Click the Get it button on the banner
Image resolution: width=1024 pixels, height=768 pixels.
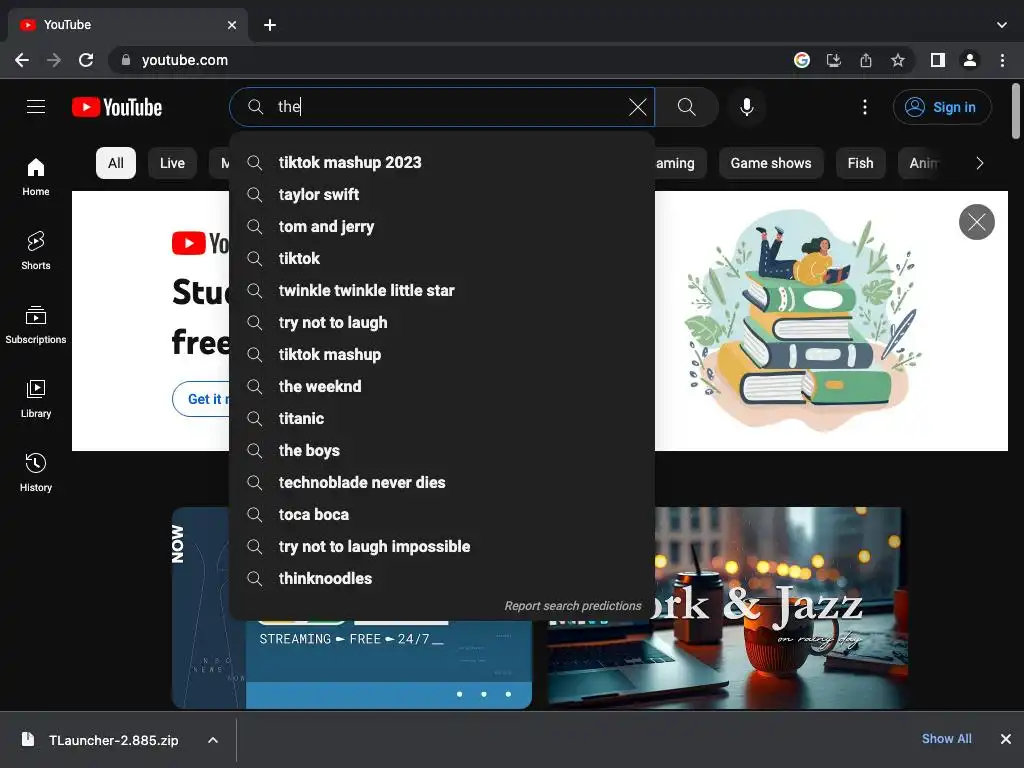(201, 399)
